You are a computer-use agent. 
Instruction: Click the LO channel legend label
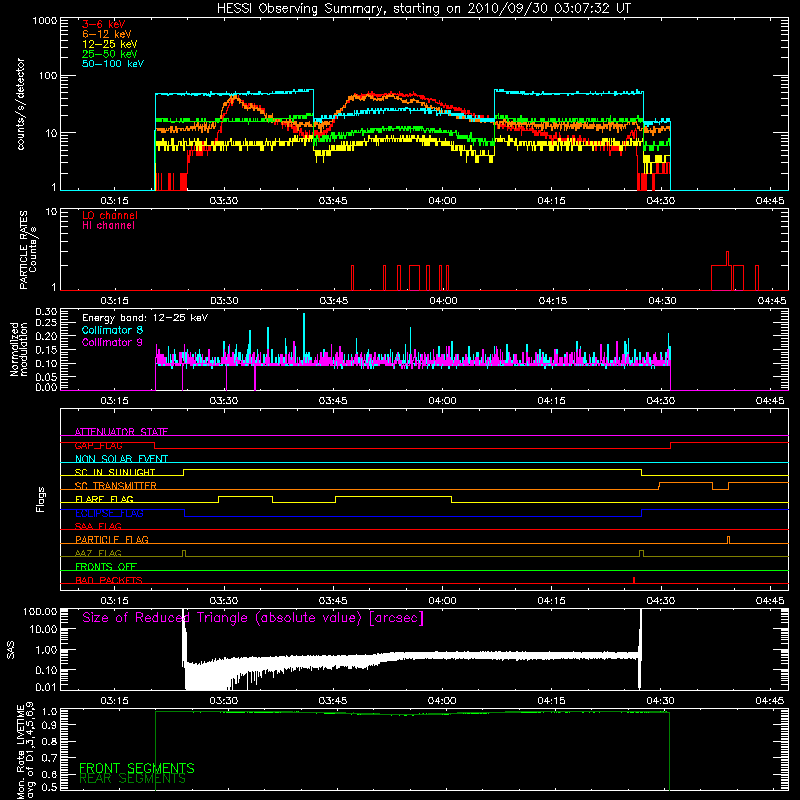(x=110, y=215)
